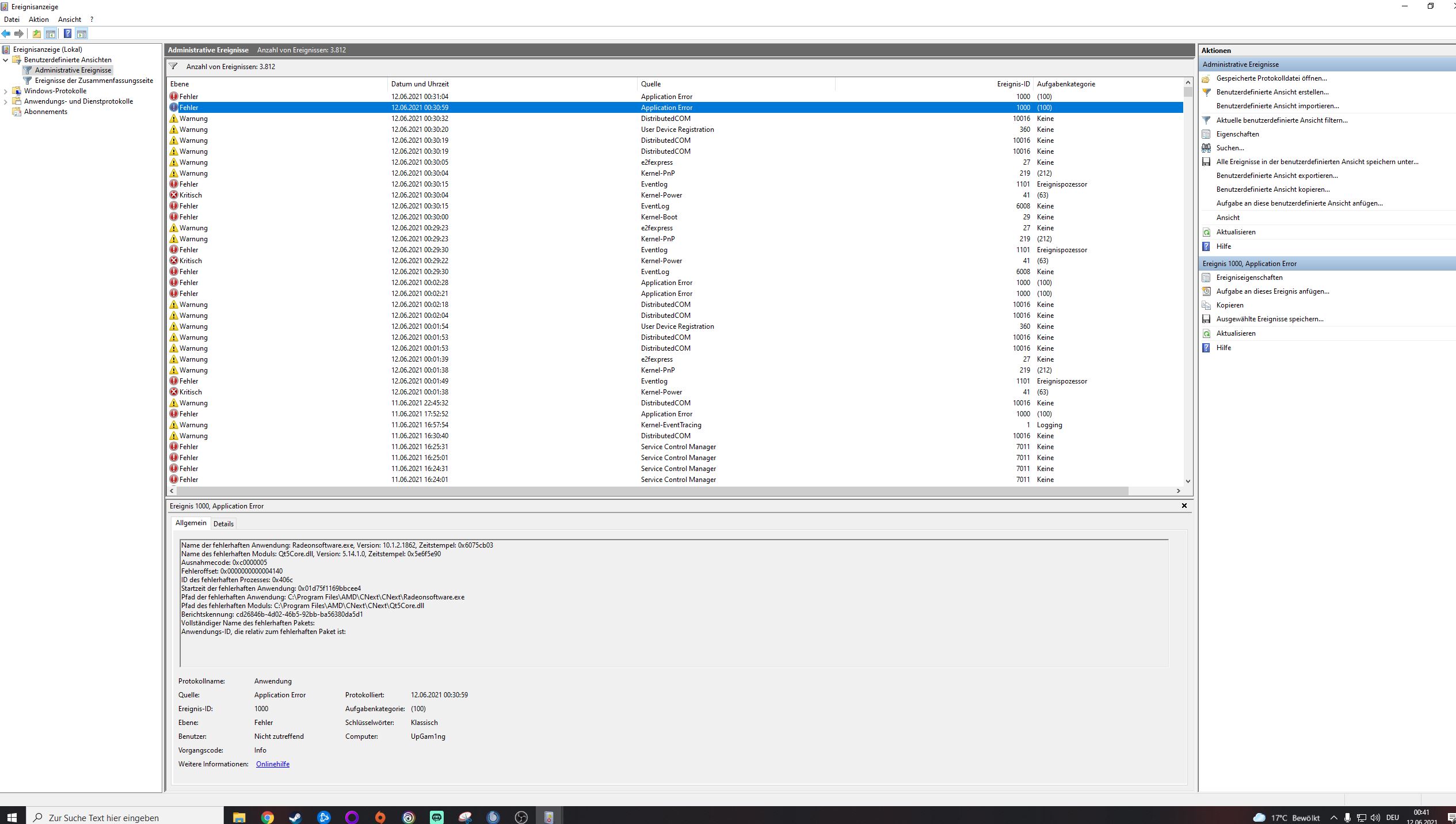Click Aktuelle benutzerdefinierte Ansicht filtern action
1456x824 pixels.
(x=1282, y=120)
